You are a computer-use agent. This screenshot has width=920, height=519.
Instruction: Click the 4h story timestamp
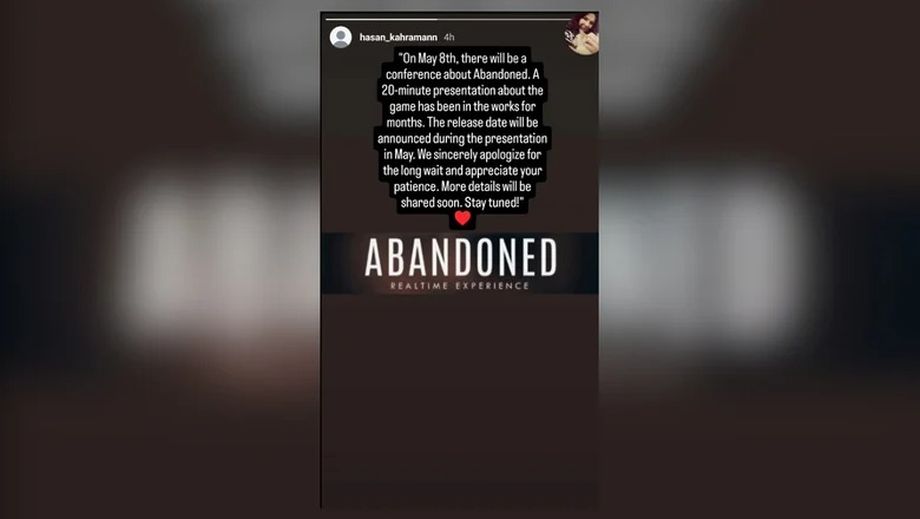click(449, 37)
